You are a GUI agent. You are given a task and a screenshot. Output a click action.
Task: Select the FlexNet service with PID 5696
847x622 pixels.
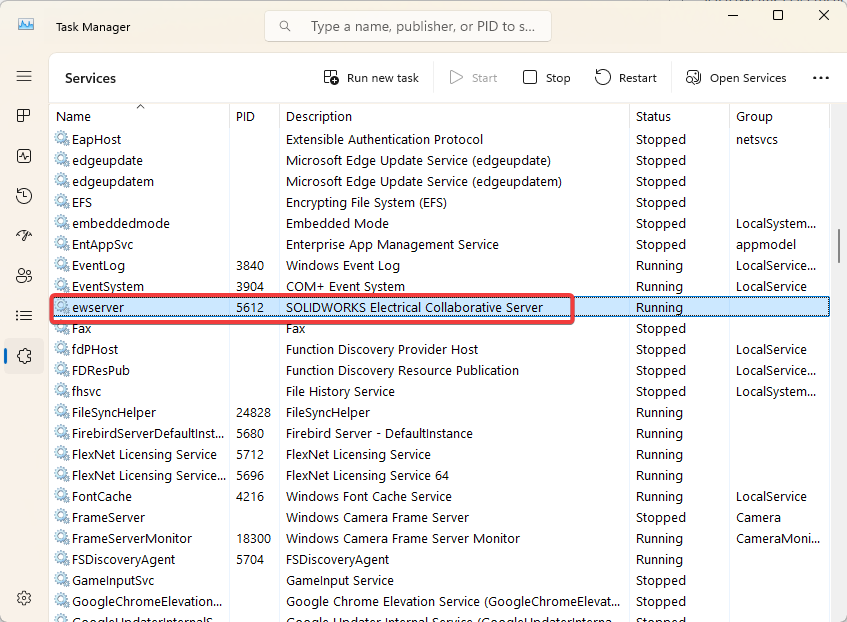pyautogui.click(x=149, y=476)
